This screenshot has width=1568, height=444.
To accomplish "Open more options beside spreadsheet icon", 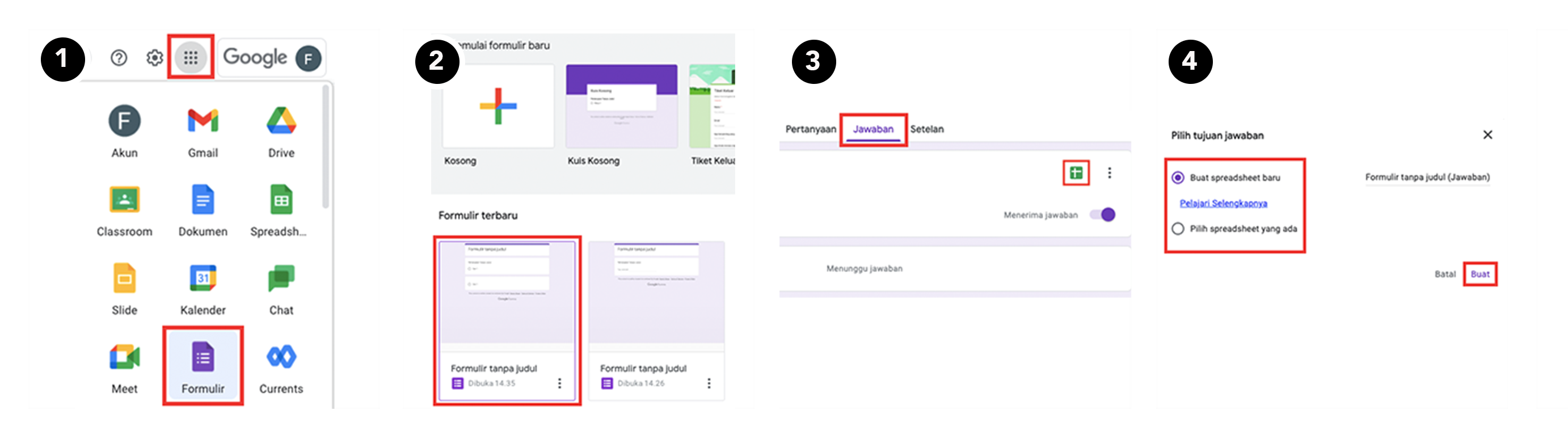I will pyautogui.click(x=1109, y=173).
